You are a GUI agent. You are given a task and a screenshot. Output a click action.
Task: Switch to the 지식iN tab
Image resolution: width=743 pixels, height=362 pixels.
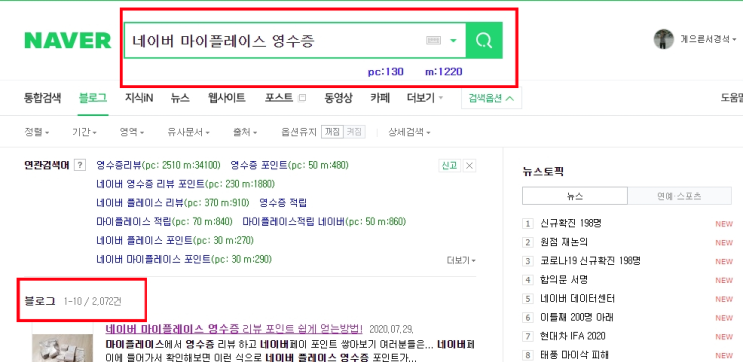pos(139,98)
